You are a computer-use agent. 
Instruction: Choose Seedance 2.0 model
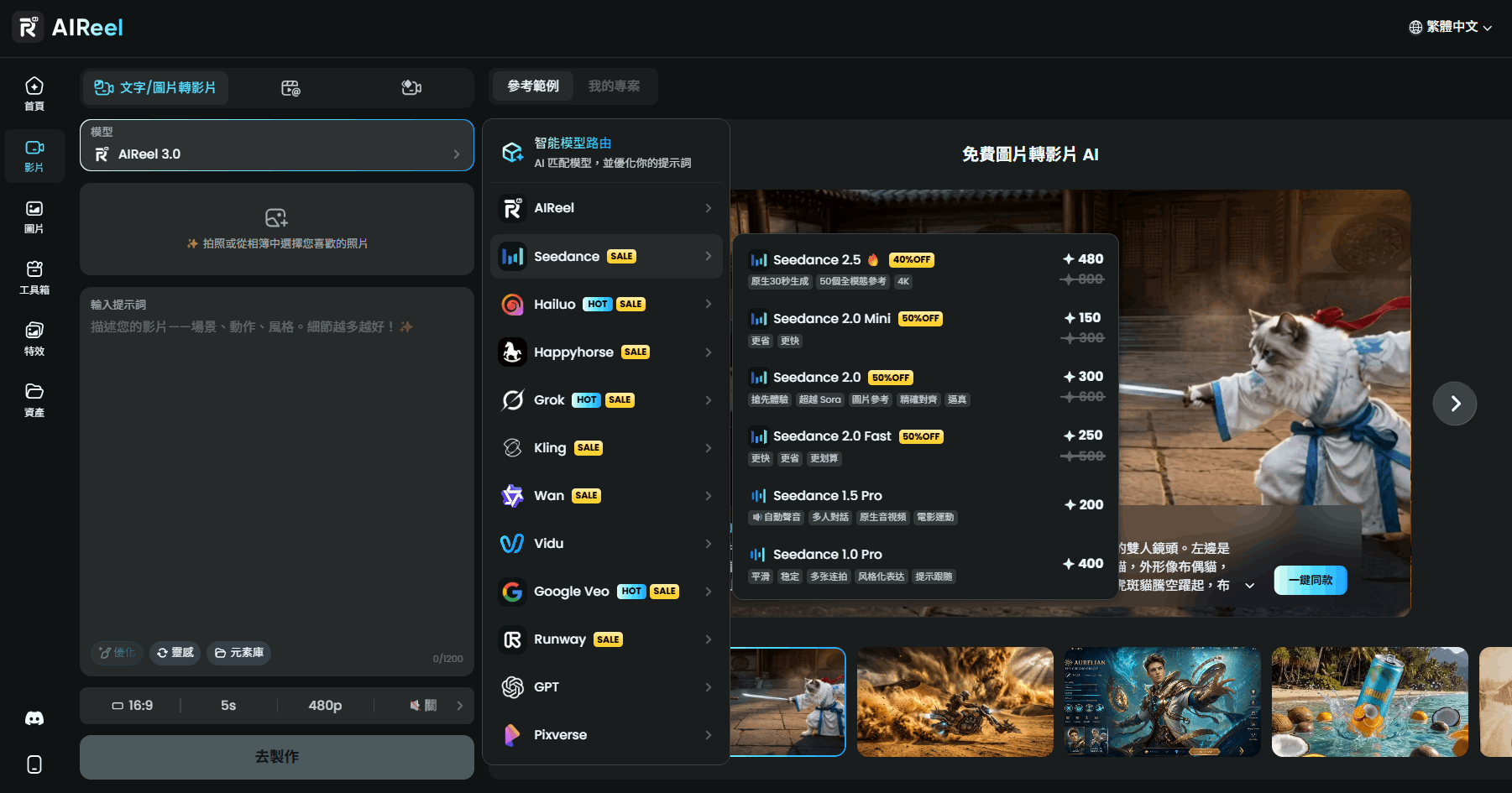[926, 387]
